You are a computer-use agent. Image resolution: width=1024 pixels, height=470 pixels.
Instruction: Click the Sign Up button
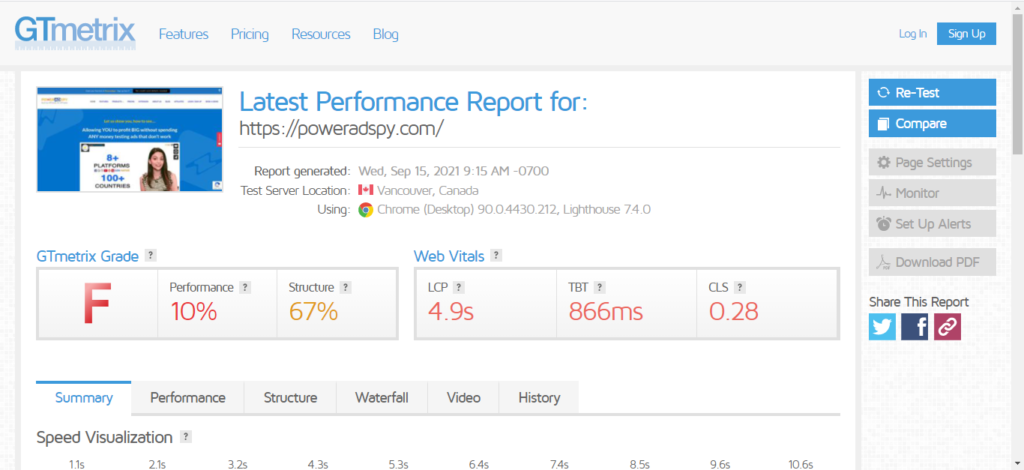click(967, 34)
